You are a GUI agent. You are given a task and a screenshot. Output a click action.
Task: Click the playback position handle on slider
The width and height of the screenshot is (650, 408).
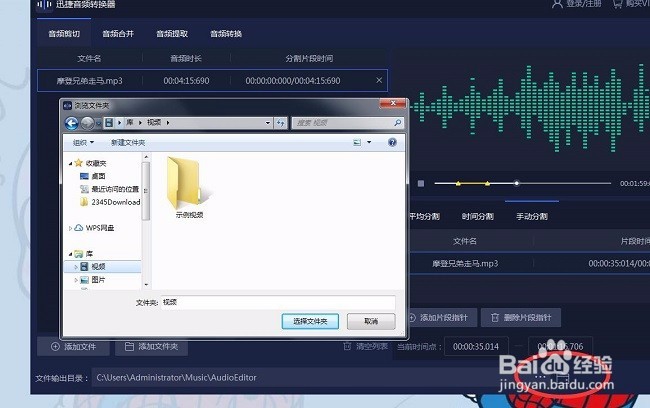517,183
